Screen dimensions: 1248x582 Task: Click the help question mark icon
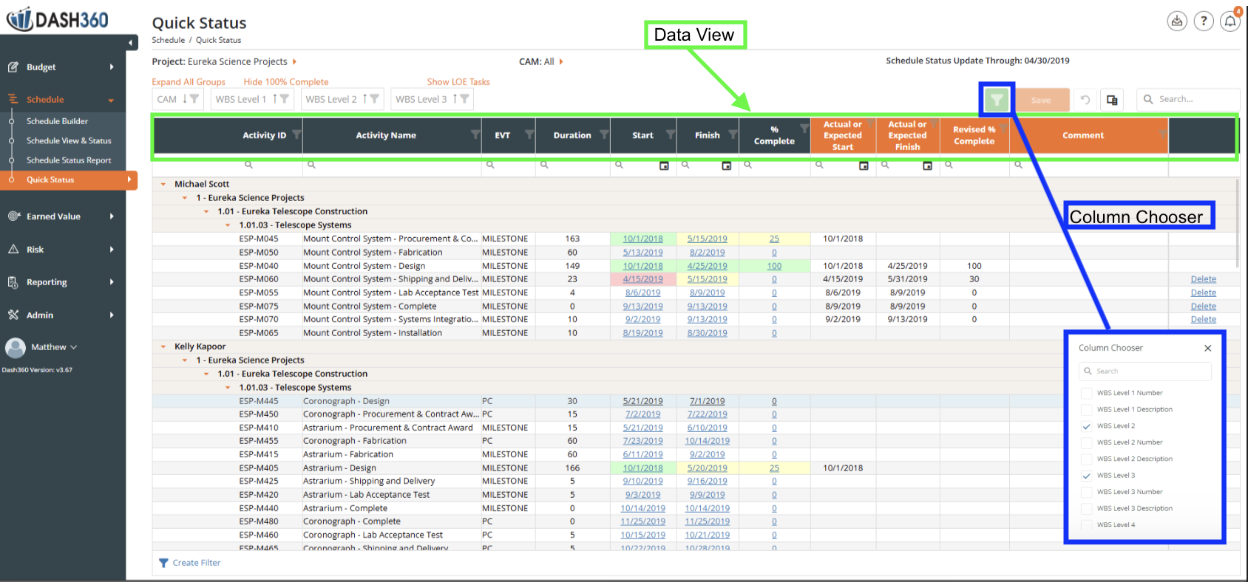tap(1204, 21)
